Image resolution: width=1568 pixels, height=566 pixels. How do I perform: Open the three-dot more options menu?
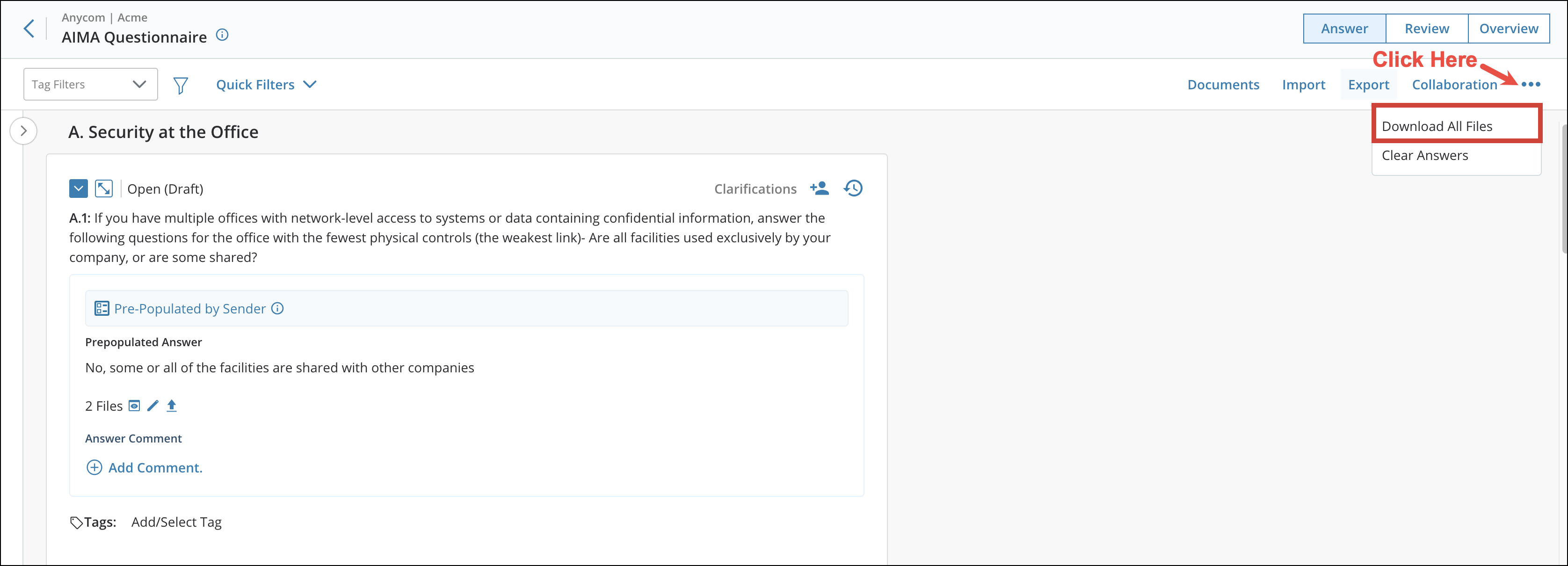pyautogui.click(x=1532, y=85)
